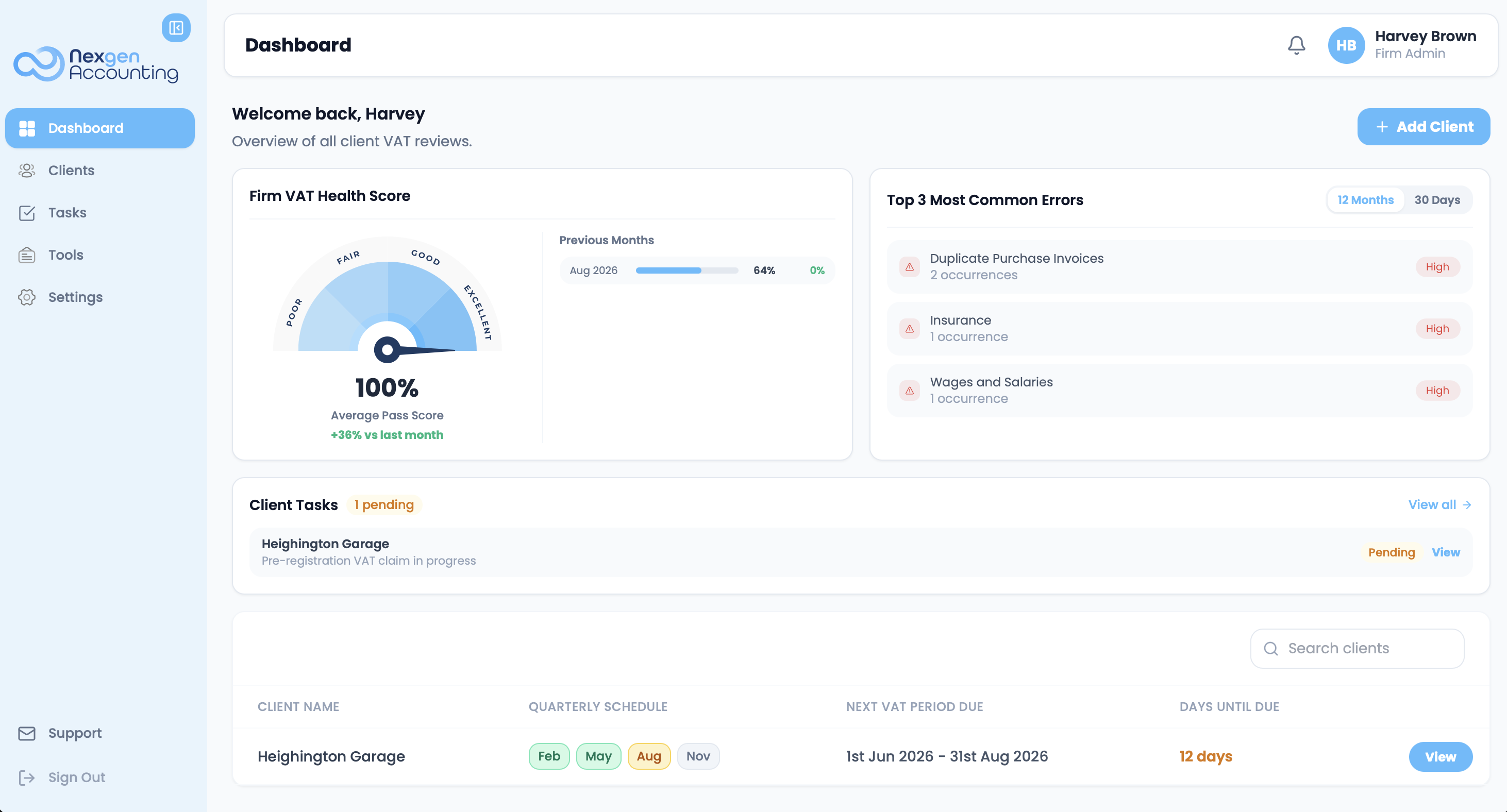Open Support from the sidebar

[x=100, y=733]
